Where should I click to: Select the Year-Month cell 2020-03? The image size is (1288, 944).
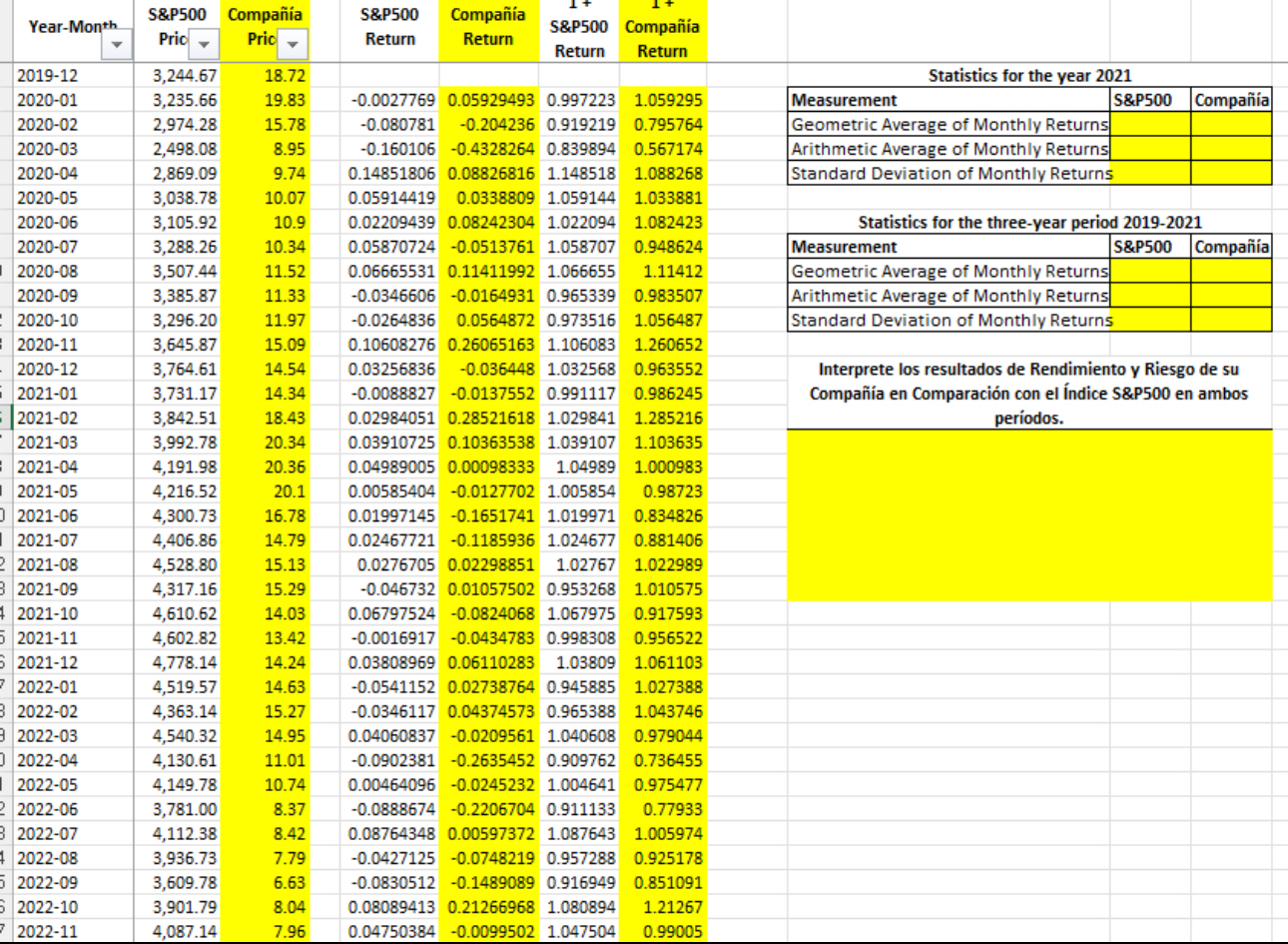point(73,149)
